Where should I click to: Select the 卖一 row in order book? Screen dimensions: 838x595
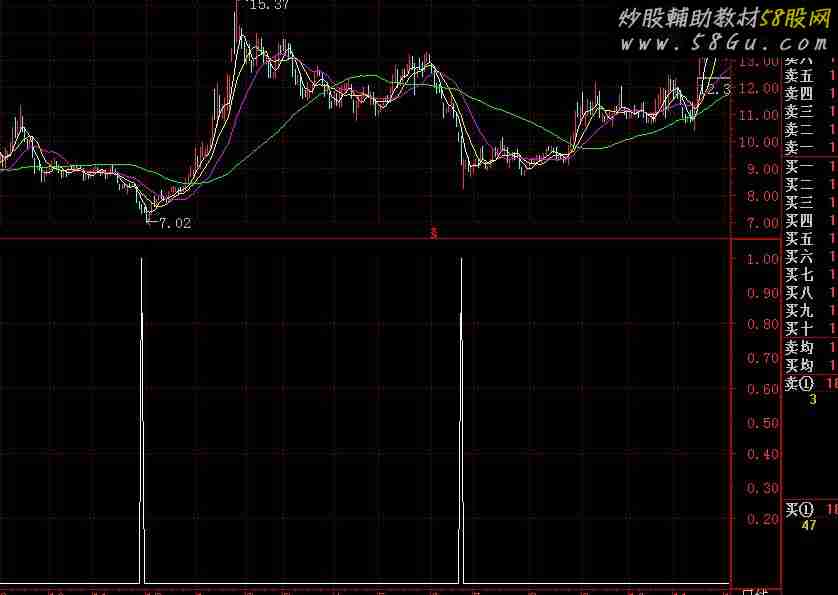810,148
